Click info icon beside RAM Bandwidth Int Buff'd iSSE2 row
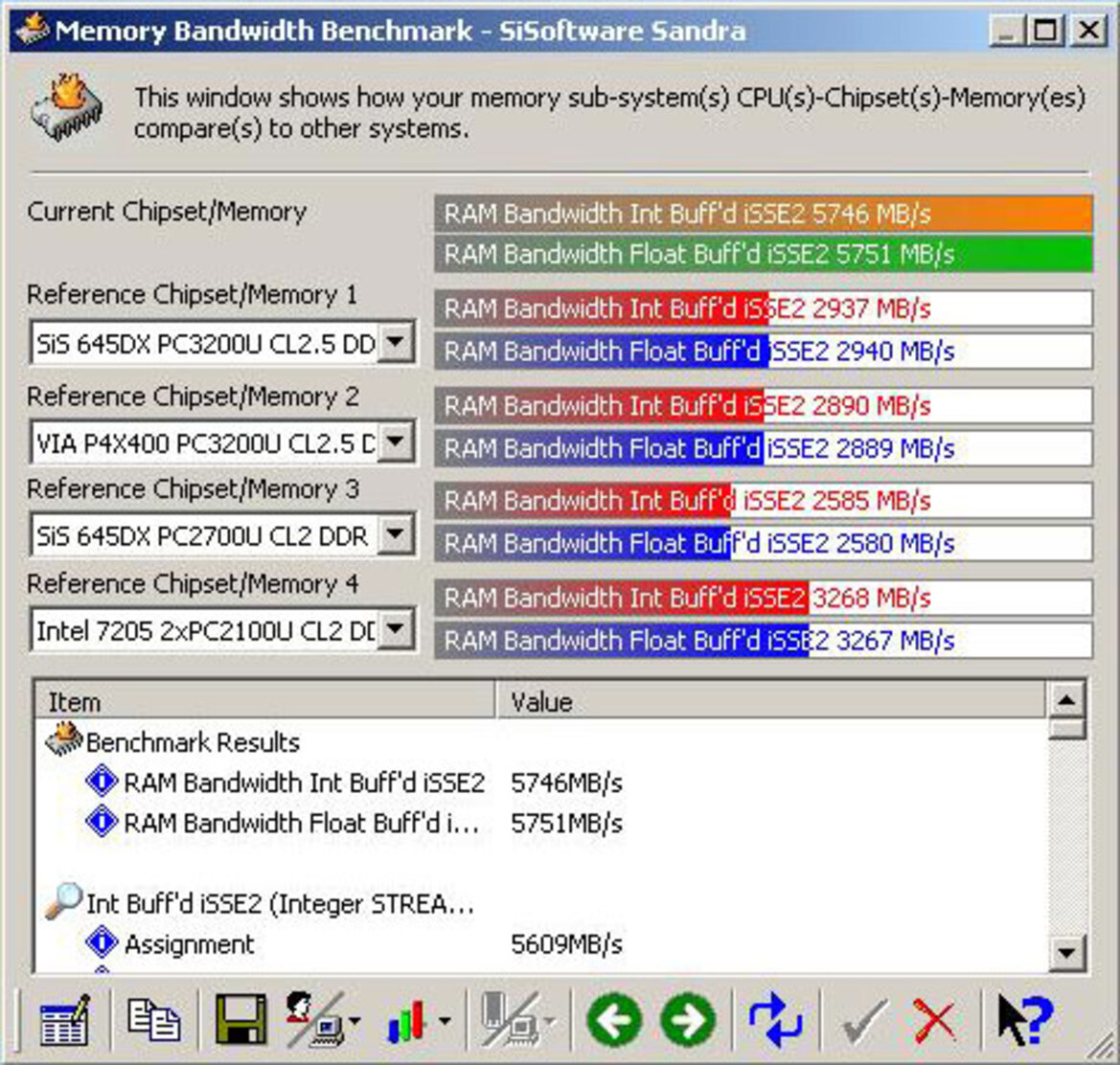The width and height of the screenshot is (1120, 1065). (102, 781)
